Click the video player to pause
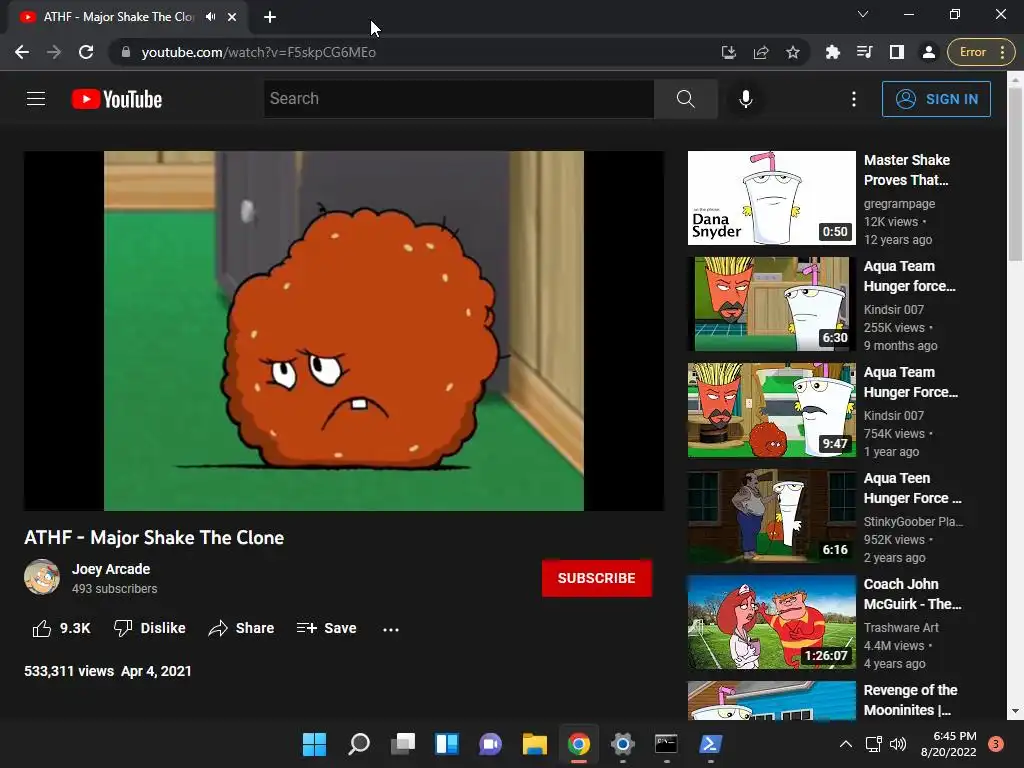Screen dimensions: 1024x768 [344, 330]
